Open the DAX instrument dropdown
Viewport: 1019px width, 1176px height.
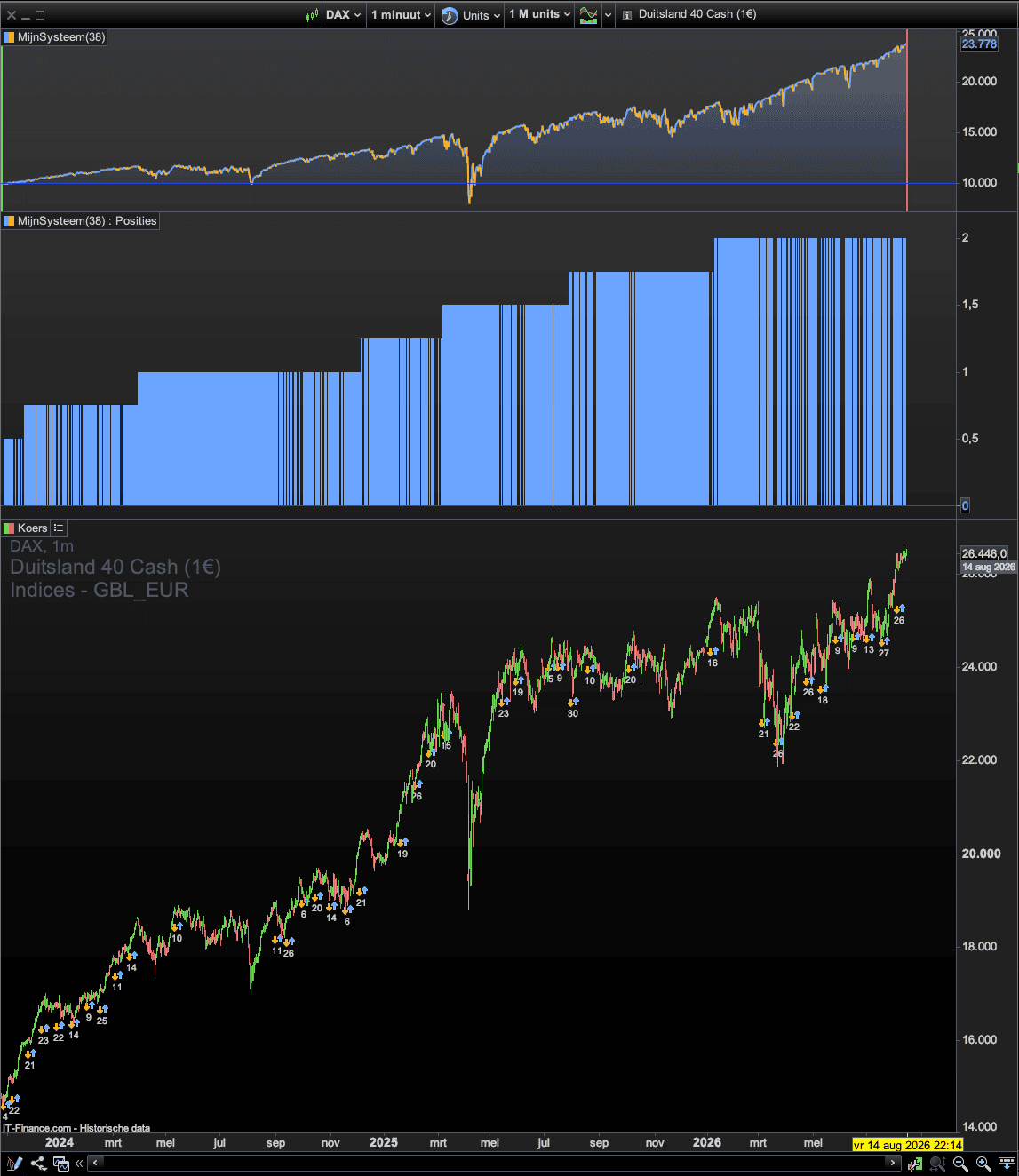click(343, 14)
